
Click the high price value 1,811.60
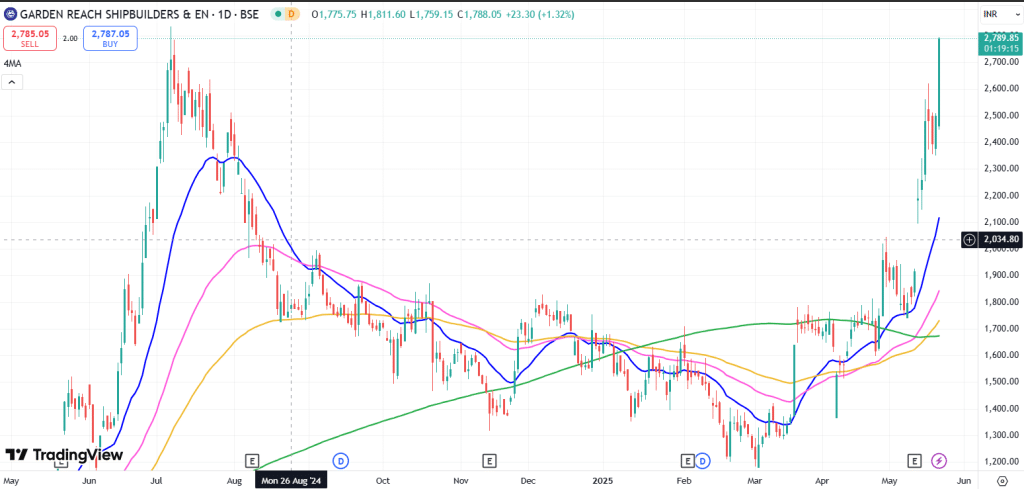coord(389,14)
